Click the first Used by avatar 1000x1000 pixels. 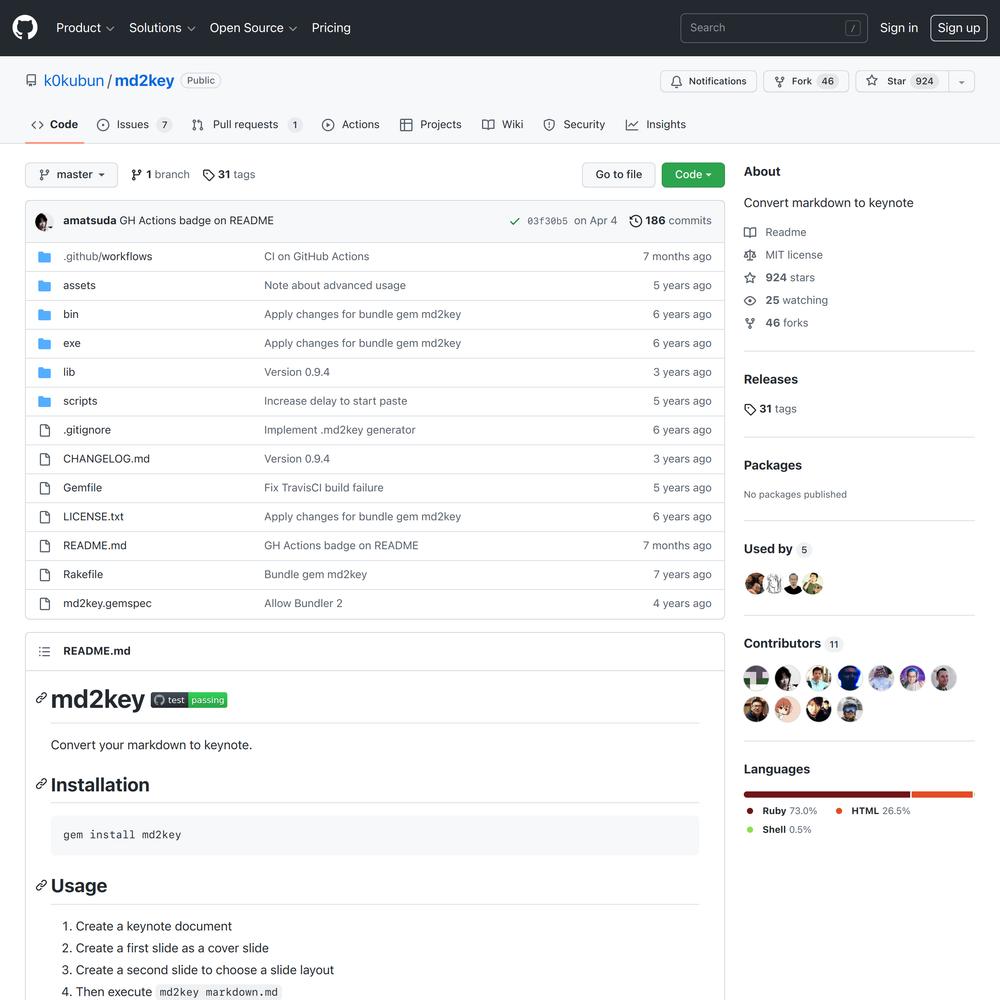[754, 583]
